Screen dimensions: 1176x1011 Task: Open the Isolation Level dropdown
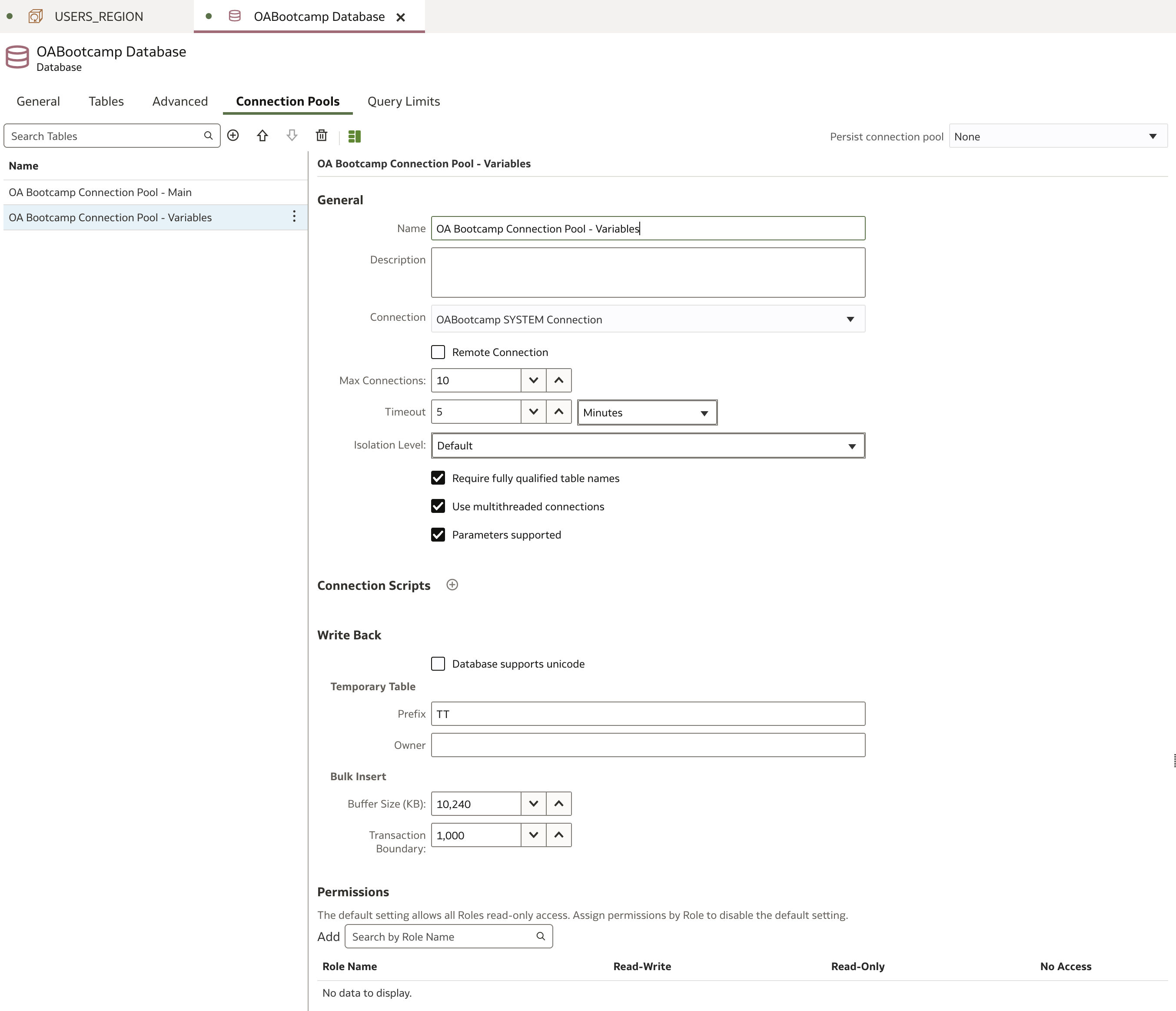(x=648, y=446)
